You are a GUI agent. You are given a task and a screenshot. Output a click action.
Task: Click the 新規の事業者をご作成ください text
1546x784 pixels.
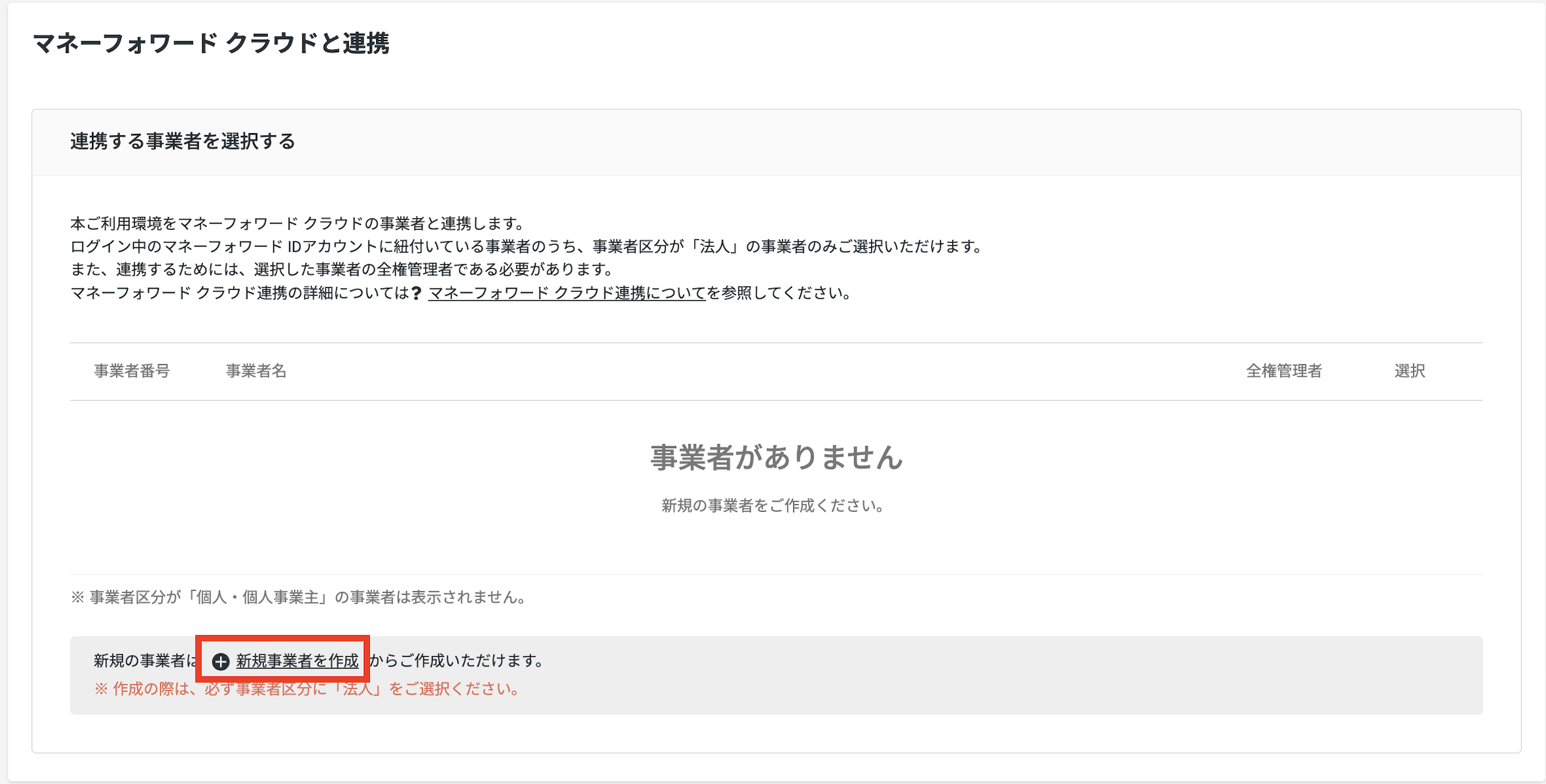click(773, 506)
